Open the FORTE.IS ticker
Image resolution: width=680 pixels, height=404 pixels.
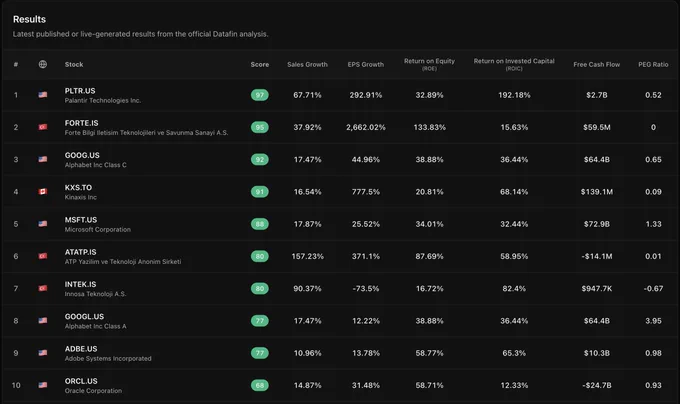[82, 123]
